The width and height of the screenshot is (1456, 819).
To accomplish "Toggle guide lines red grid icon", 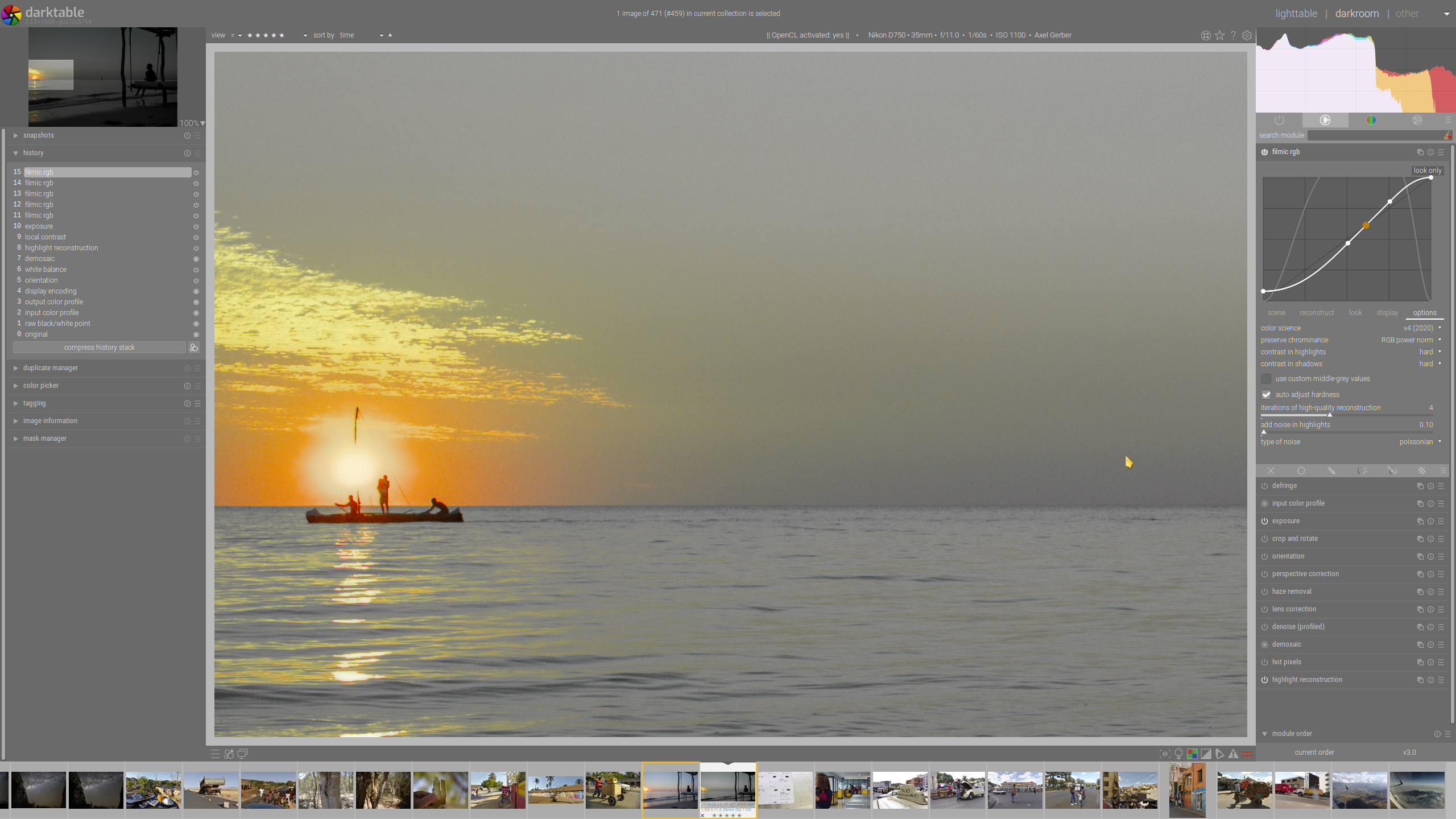I will [1247, 754].
